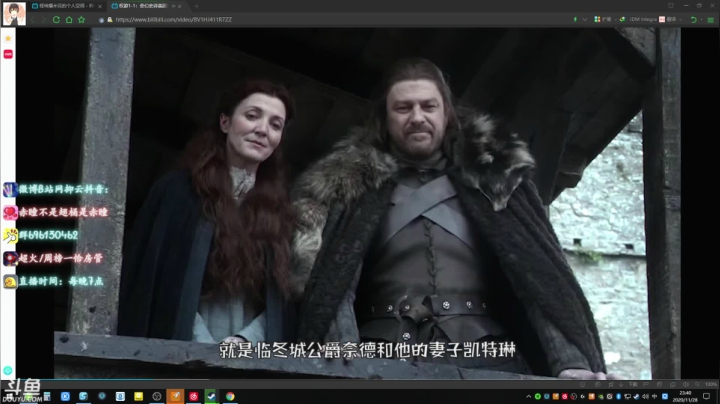Open a new browser tab
The height and width of the screenshot is (404, 720).
tap(197, 6)
